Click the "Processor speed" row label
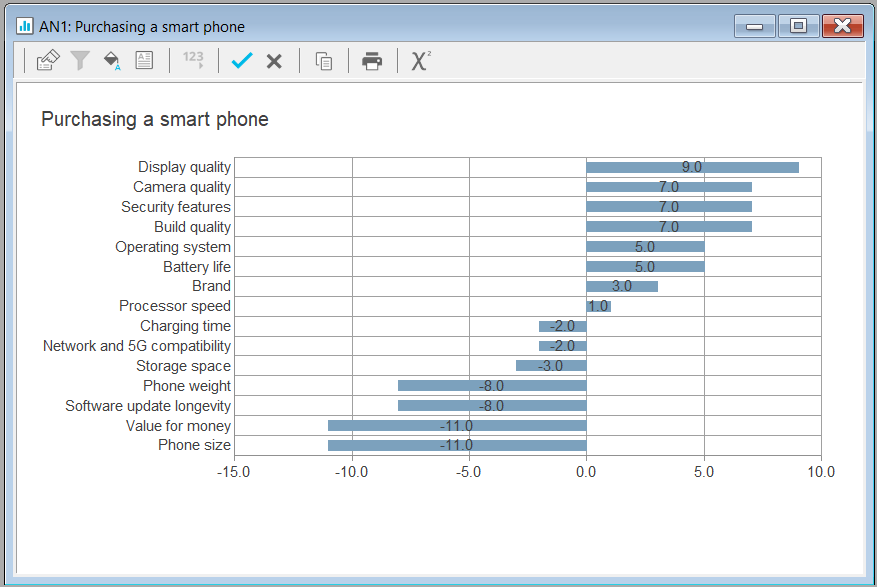Image resolution: width=877 pixels, height=587 pixels. pyautogui.click(x=175, y=306)
